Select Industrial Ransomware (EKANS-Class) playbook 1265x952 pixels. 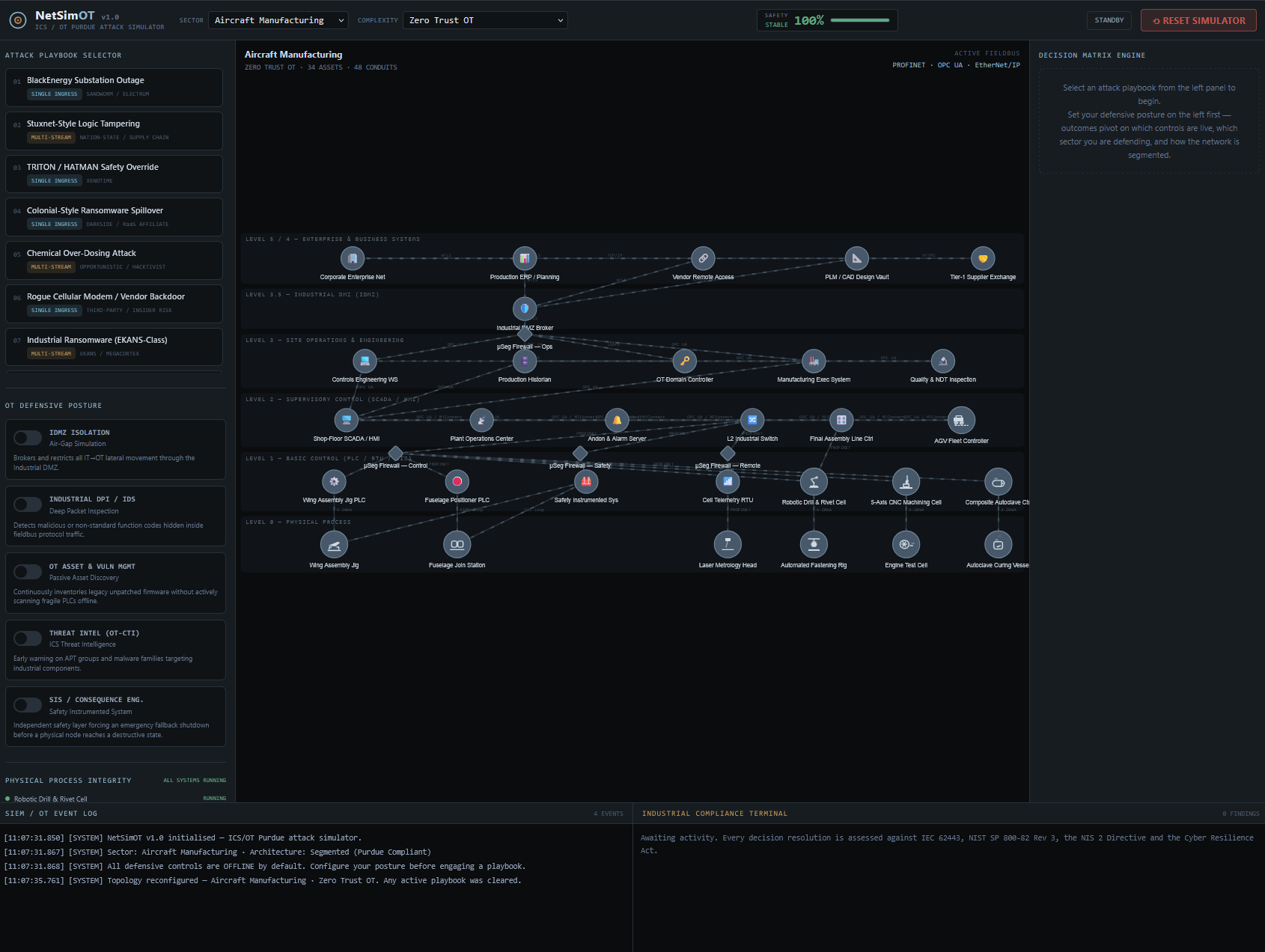click(x=114, y=347)
